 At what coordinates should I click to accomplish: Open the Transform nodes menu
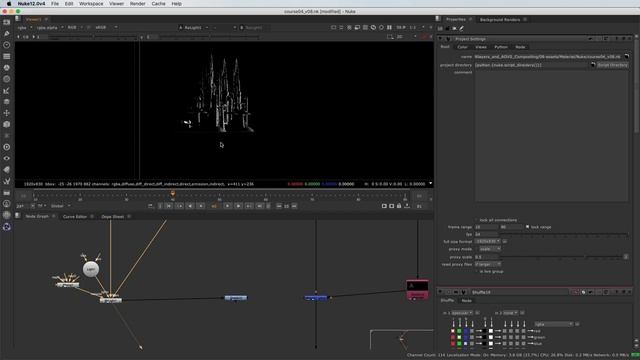7,113
